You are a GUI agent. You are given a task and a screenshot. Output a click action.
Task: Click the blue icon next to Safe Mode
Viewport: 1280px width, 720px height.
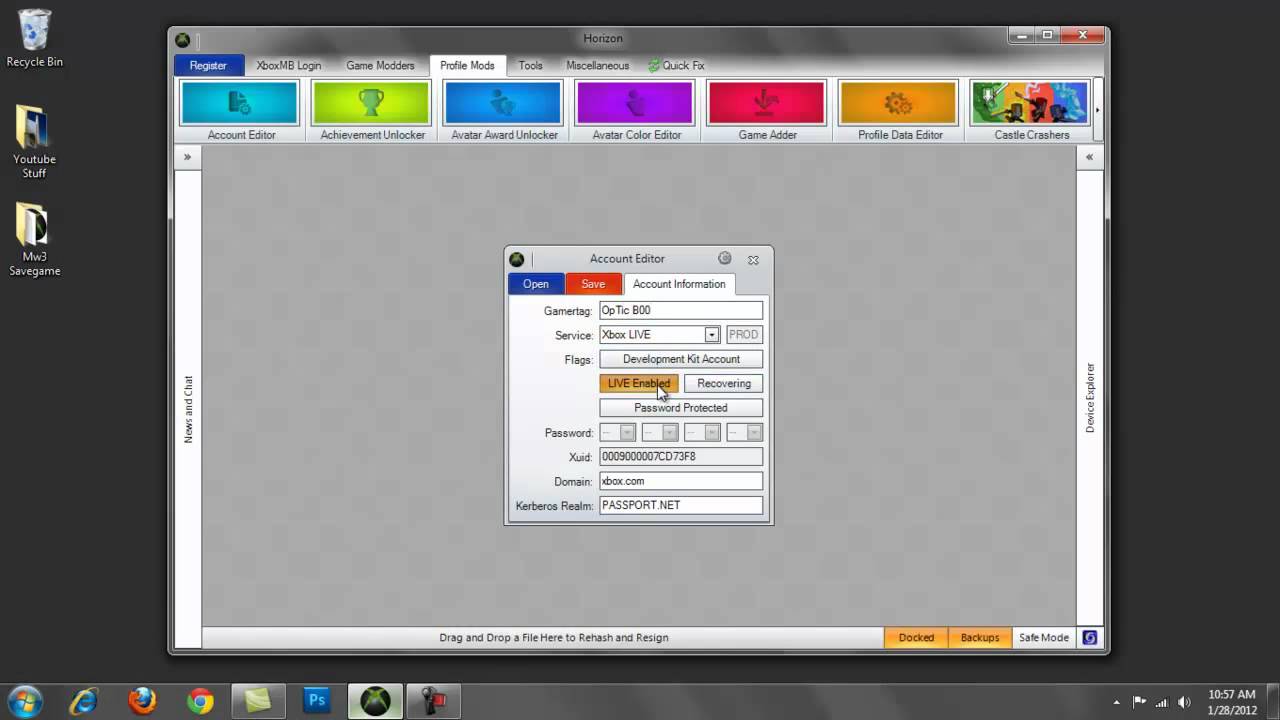1090,637
